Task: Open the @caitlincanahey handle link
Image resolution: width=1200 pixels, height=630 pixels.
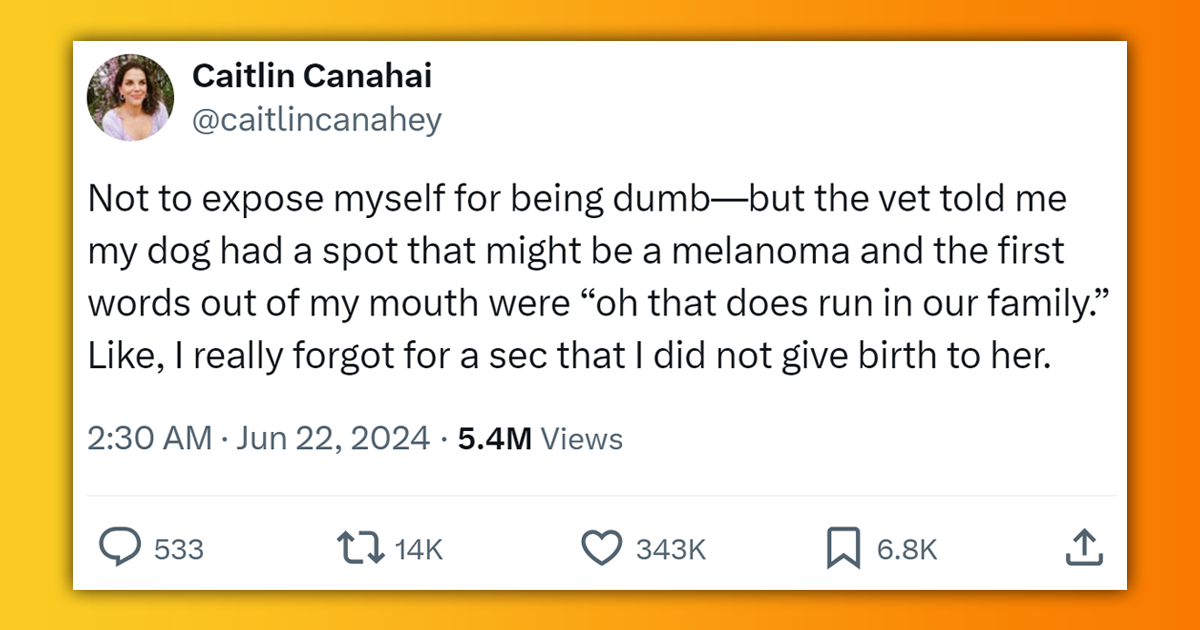Action: click(x=316, y=120)
